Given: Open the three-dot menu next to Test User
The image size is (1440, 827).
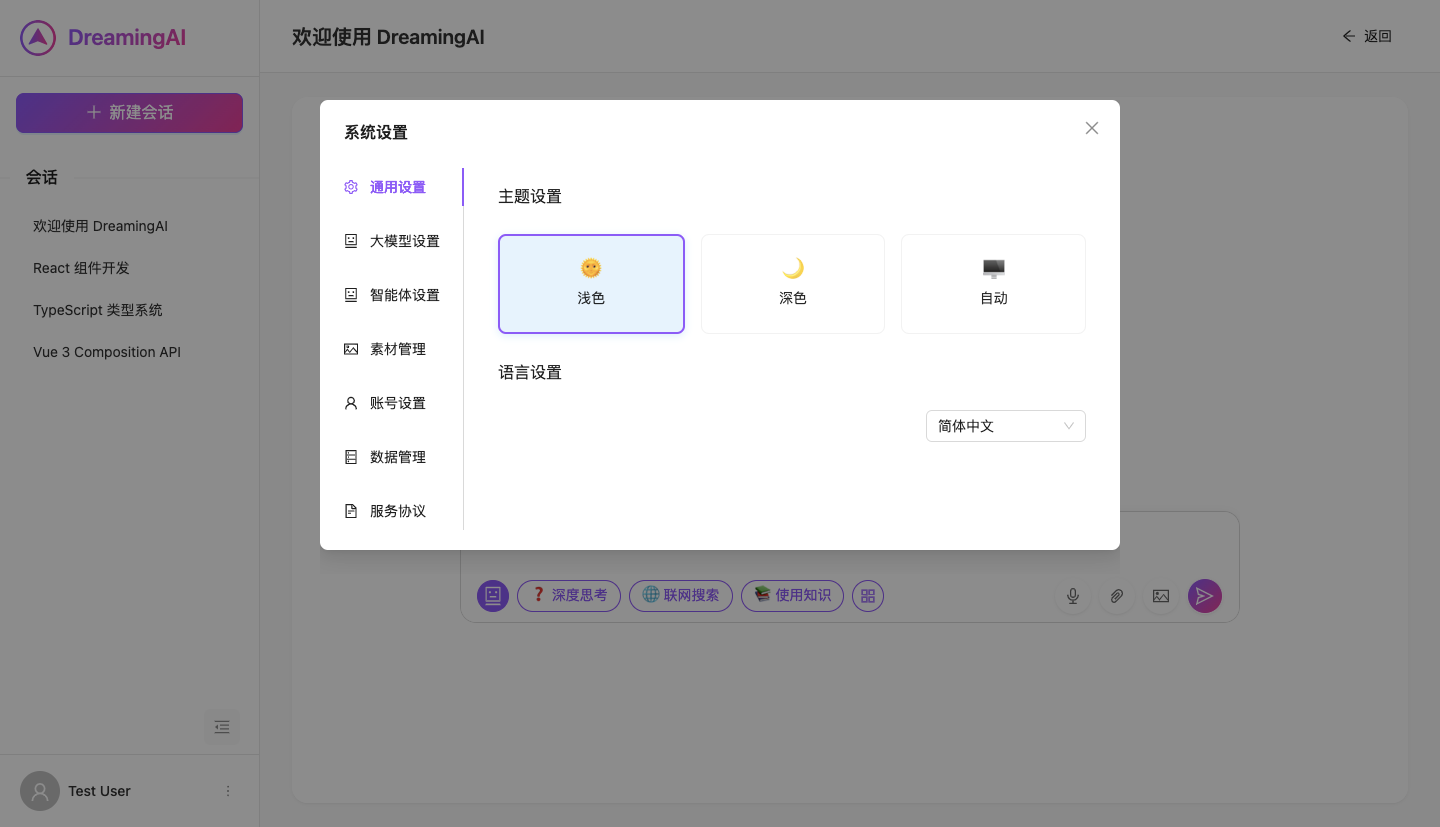Looking at the screenshot, I should point(227,790).
